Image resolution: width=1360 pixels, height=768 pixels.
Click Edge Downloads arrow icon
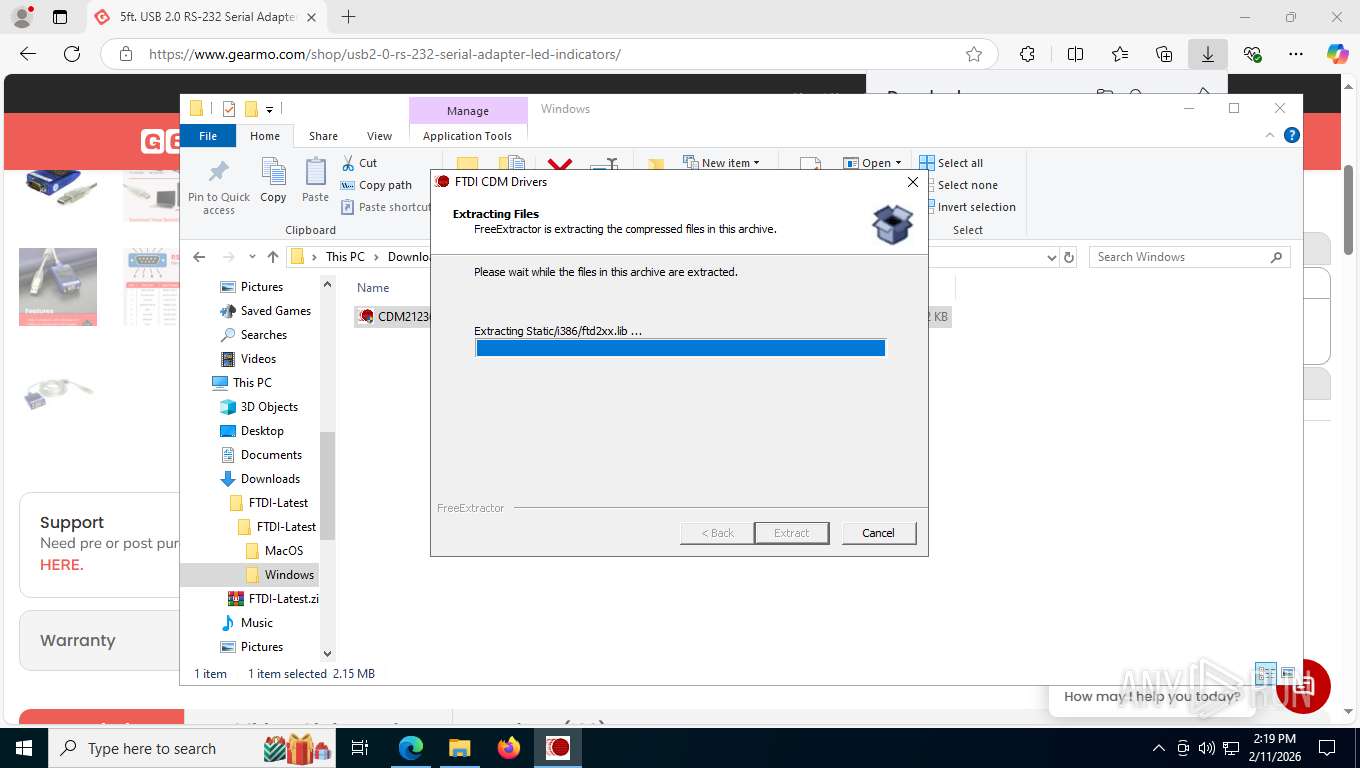pyautogui.click(x=1208, y=54)
